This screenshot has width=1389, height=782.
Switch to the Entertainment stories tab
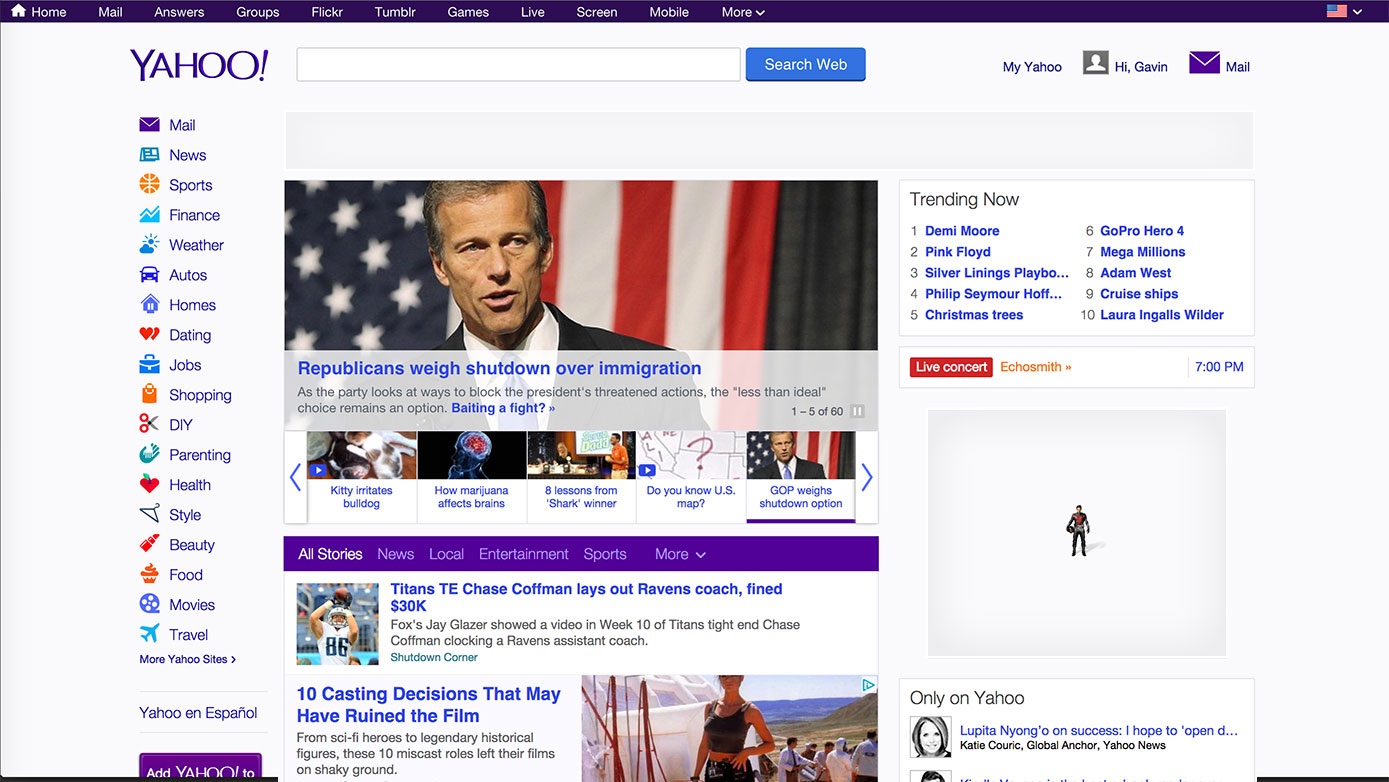pos(524,554)
